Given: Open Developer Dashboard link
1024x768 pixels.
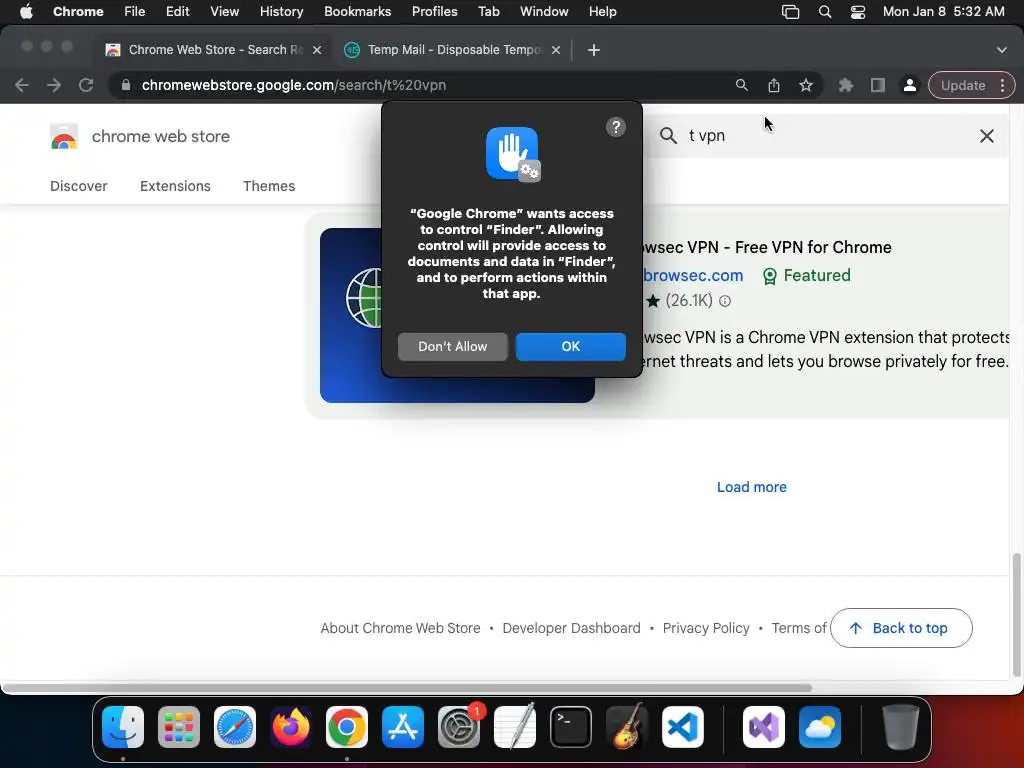Looking at the screenshot, I should pyautogui.click(x=571, y=628).
